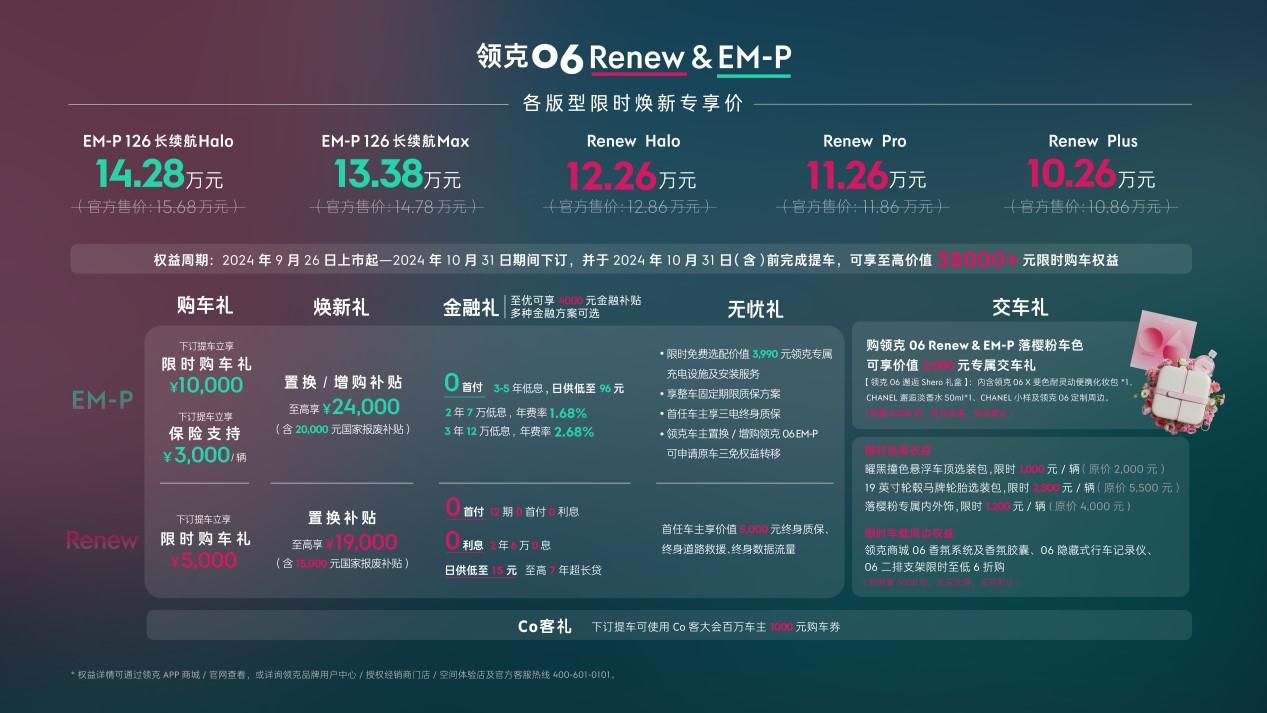Click the EM-P row label
This screenshot has height=713, width=1267.
(x=102, y=400)
